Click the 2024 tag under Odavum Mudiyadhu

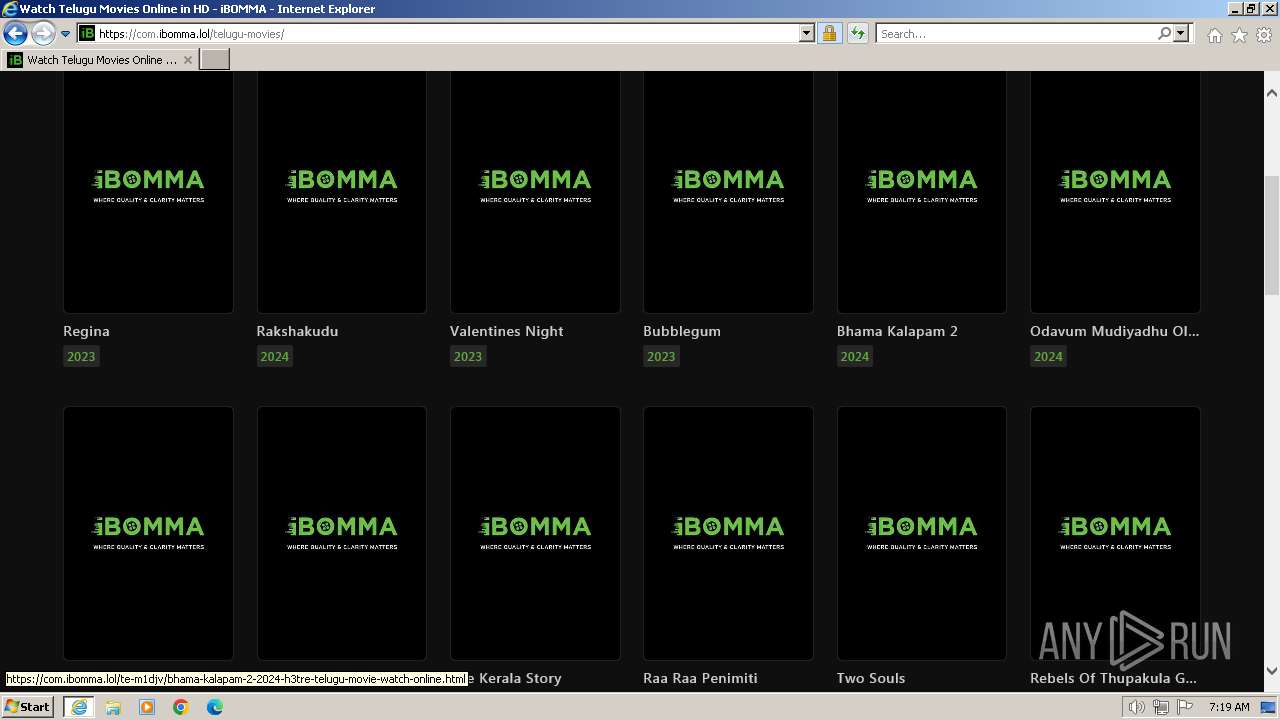(1048, 357)
